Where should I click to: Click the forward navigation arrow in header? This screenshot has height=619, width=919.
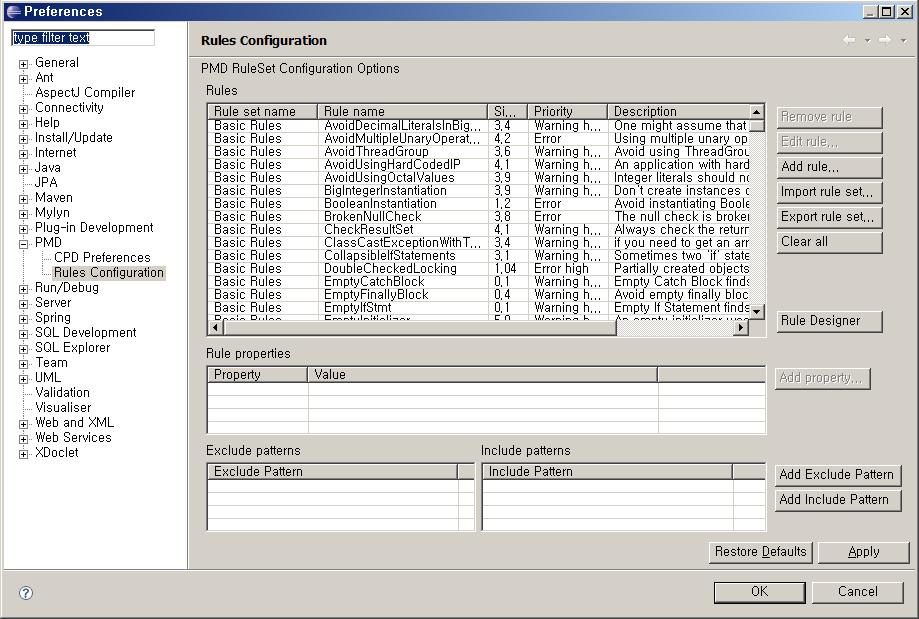885,40
